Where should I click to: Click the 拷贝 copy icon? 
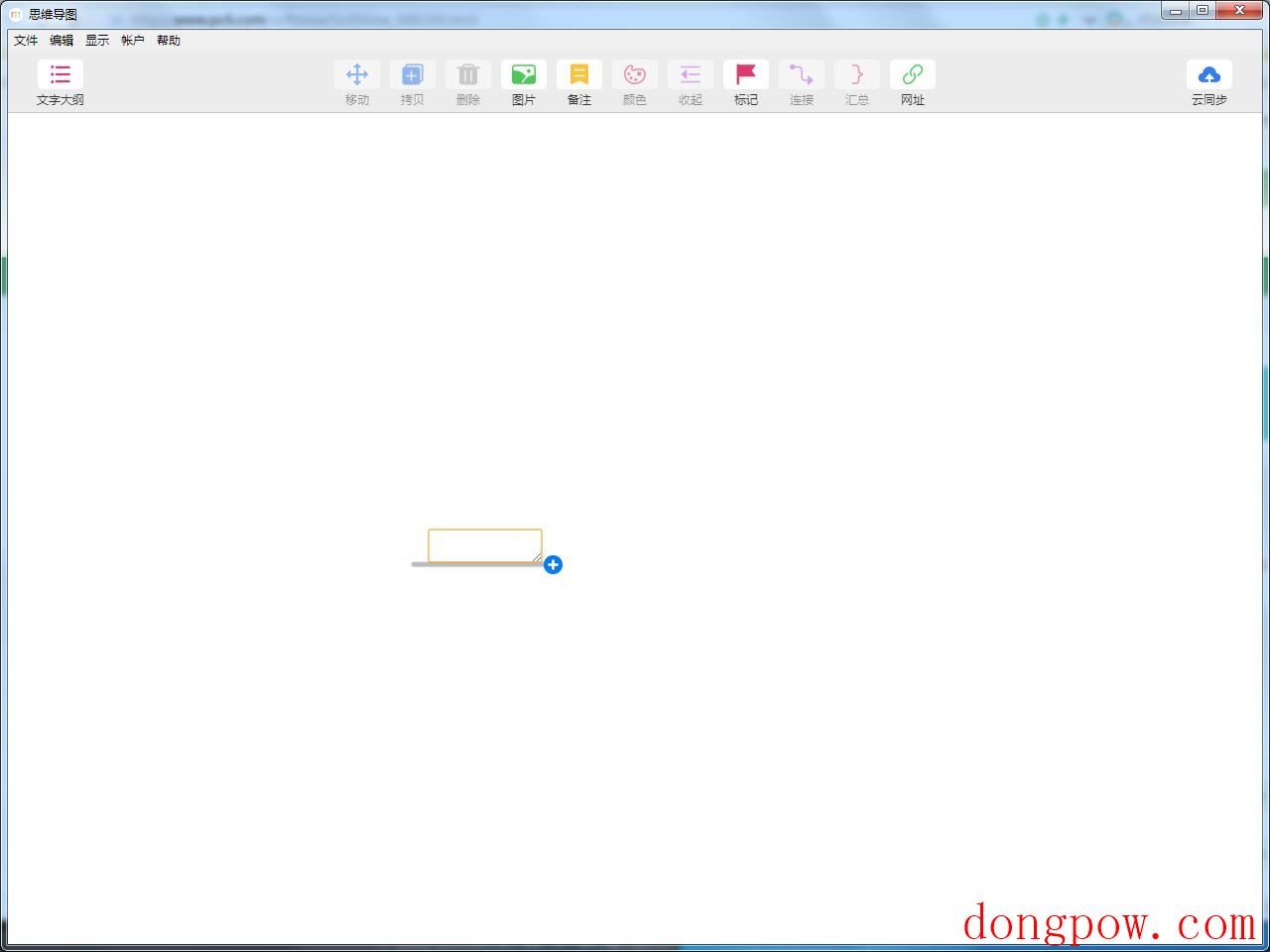pos(413,74)
